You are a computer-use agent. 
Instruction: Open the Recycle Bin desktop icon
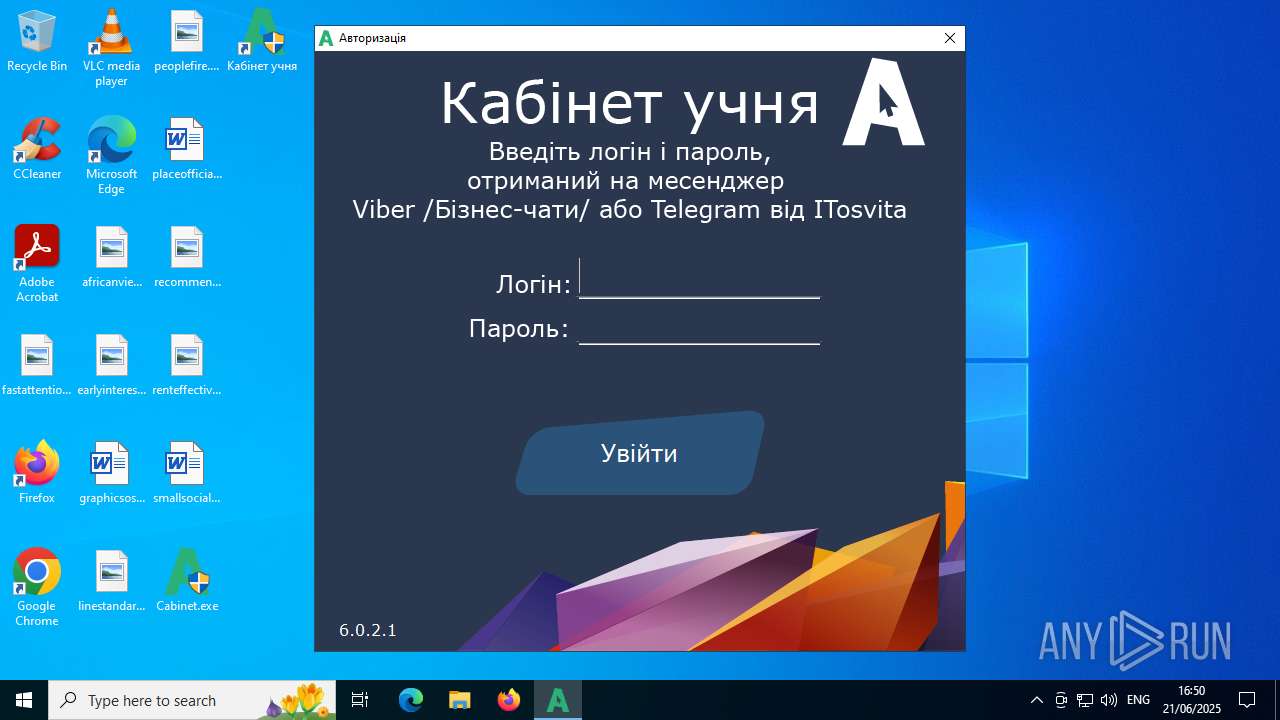[x=37, y=42]
